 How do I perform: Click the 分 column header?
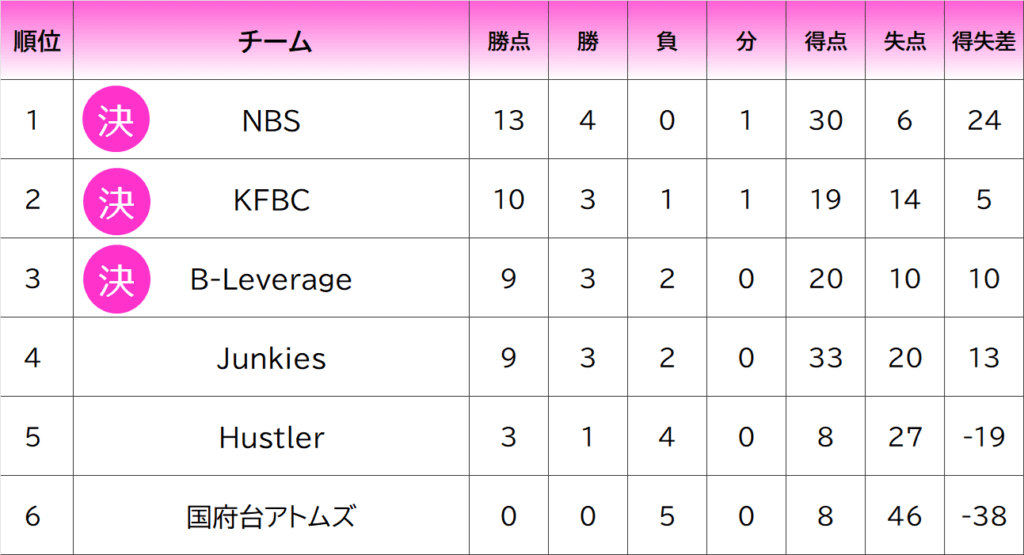746,42
